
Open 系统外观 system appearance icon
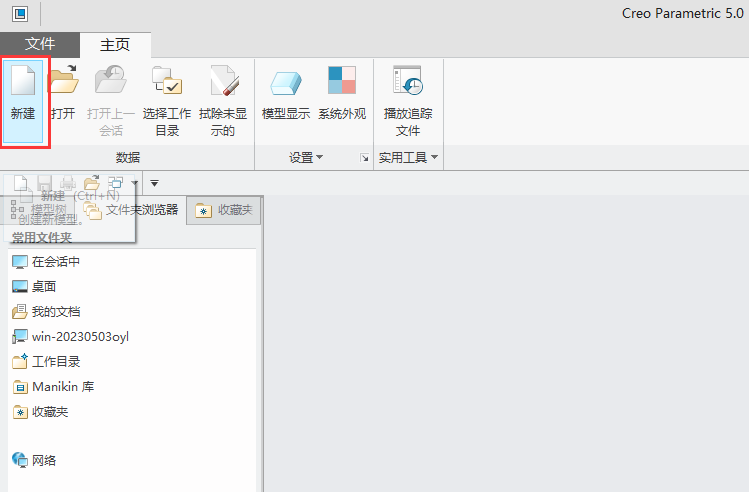(x=342, y=80)
